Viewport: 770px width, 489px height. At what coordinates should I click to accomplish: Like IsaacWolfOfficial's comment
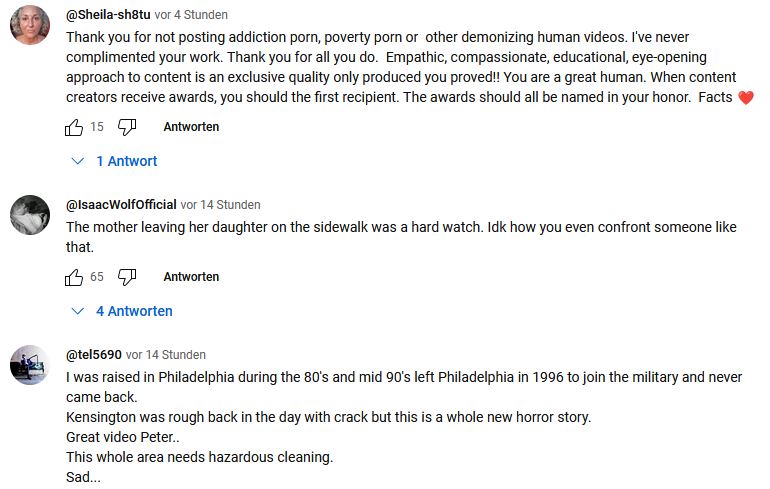(x=74, y=277)
